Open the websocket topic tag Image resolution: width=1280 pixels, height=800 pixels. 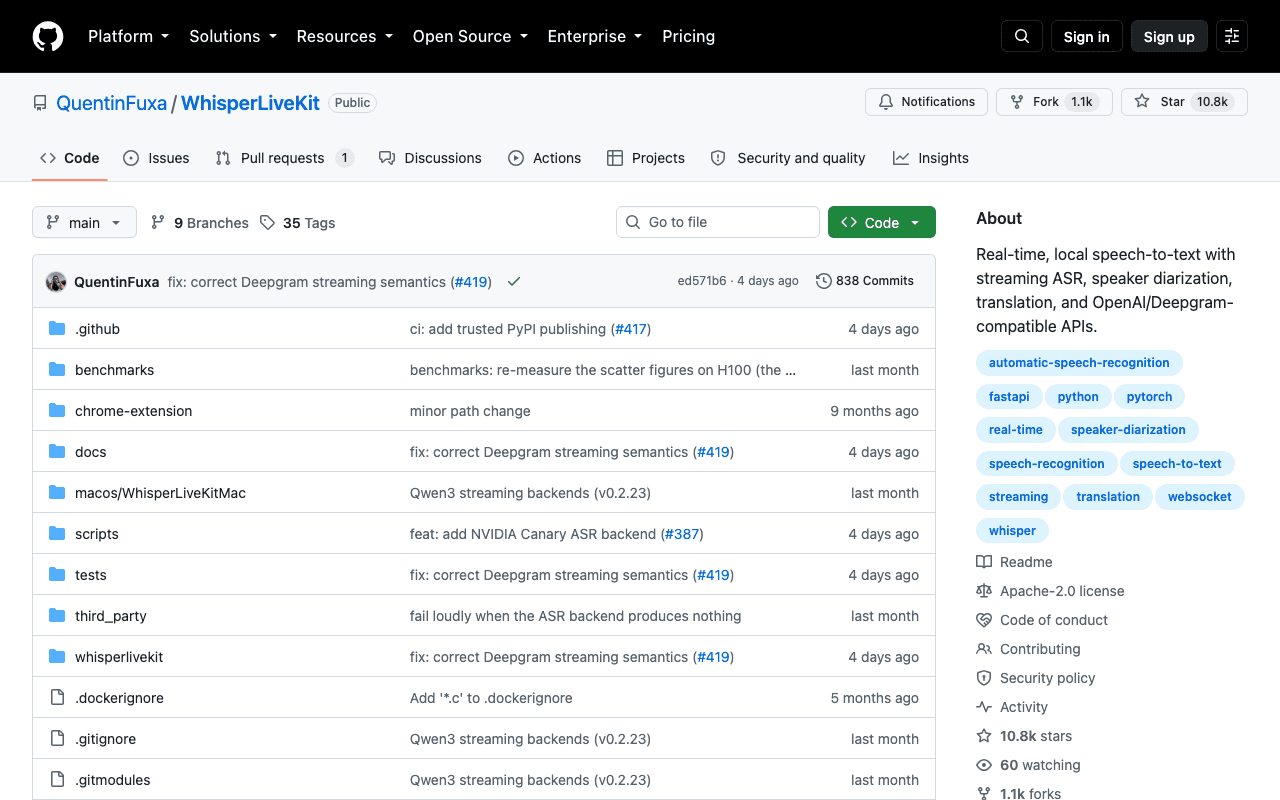coord(1200,497)
